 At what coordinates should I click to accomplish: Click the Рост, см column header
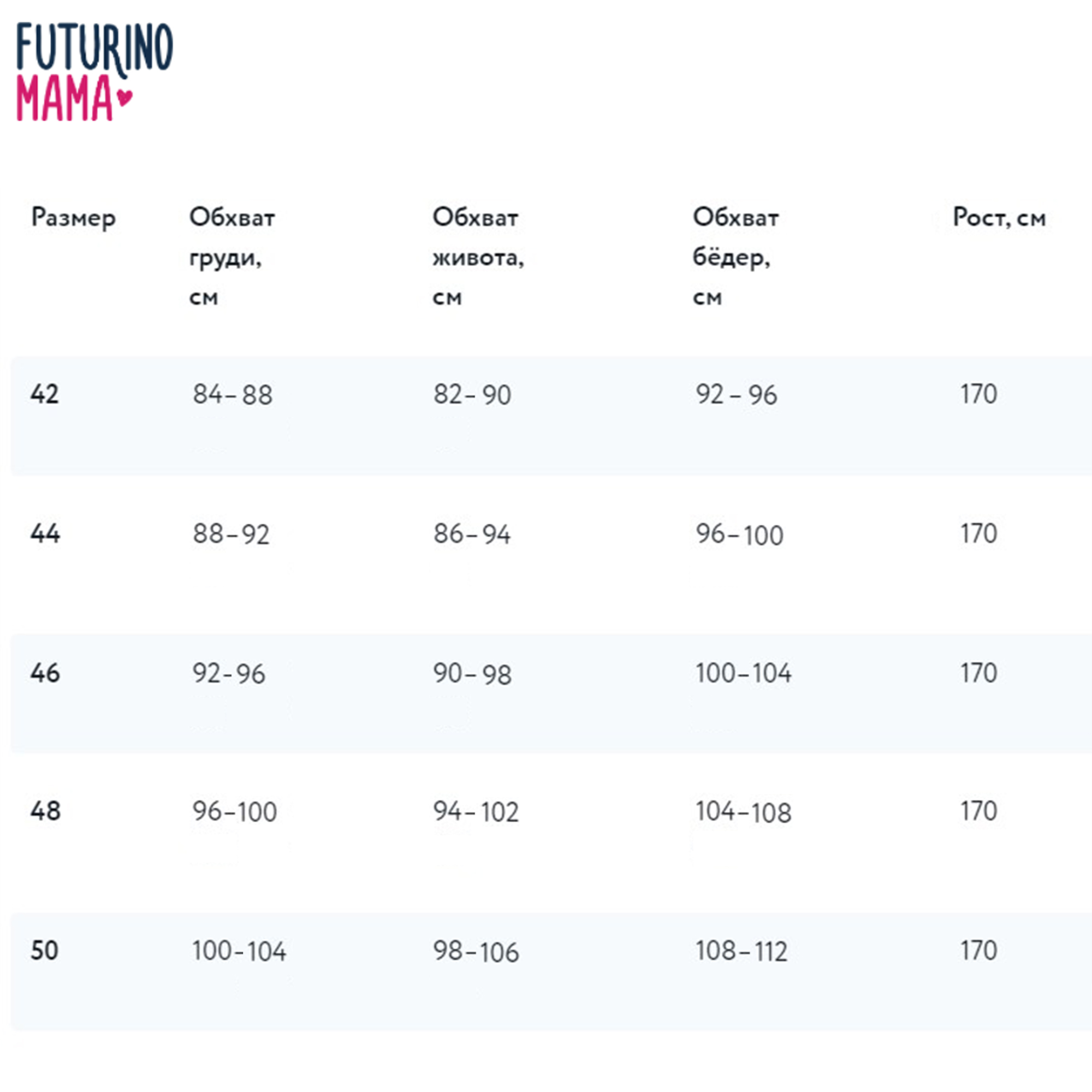999,218
